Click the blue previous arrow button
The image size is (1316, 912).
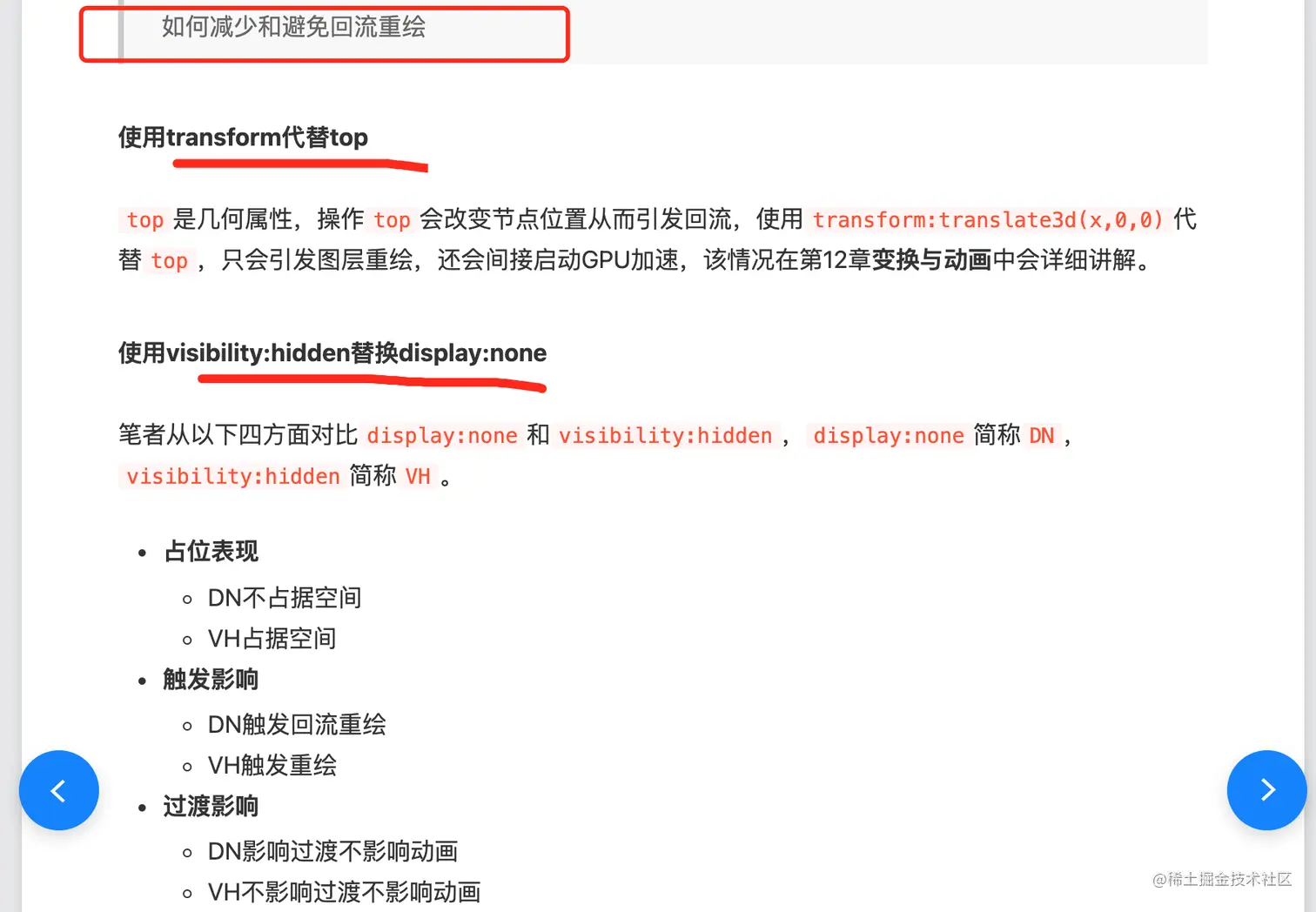59,790
